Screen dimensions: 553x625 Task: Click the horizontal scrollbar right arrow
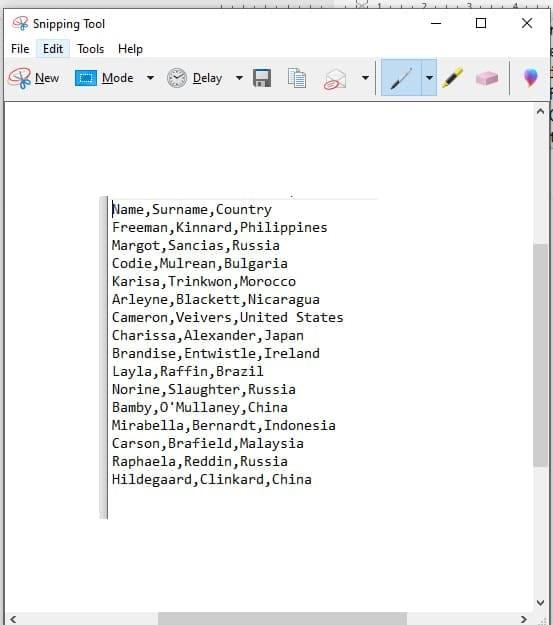click(524, 619)
